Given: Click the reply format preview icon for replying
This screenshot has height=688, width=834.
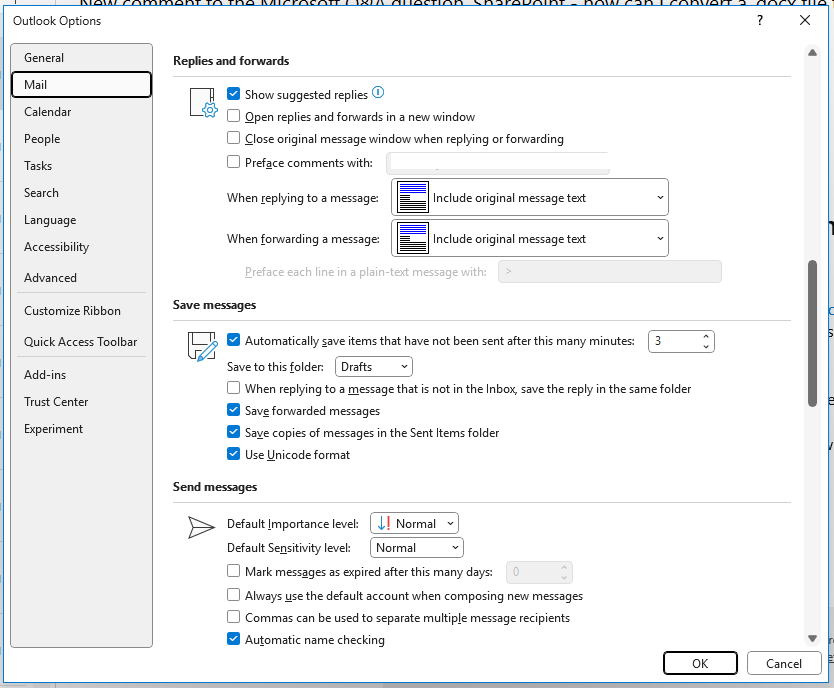Looking at the screenshot, I should click(x=413, y=197).
